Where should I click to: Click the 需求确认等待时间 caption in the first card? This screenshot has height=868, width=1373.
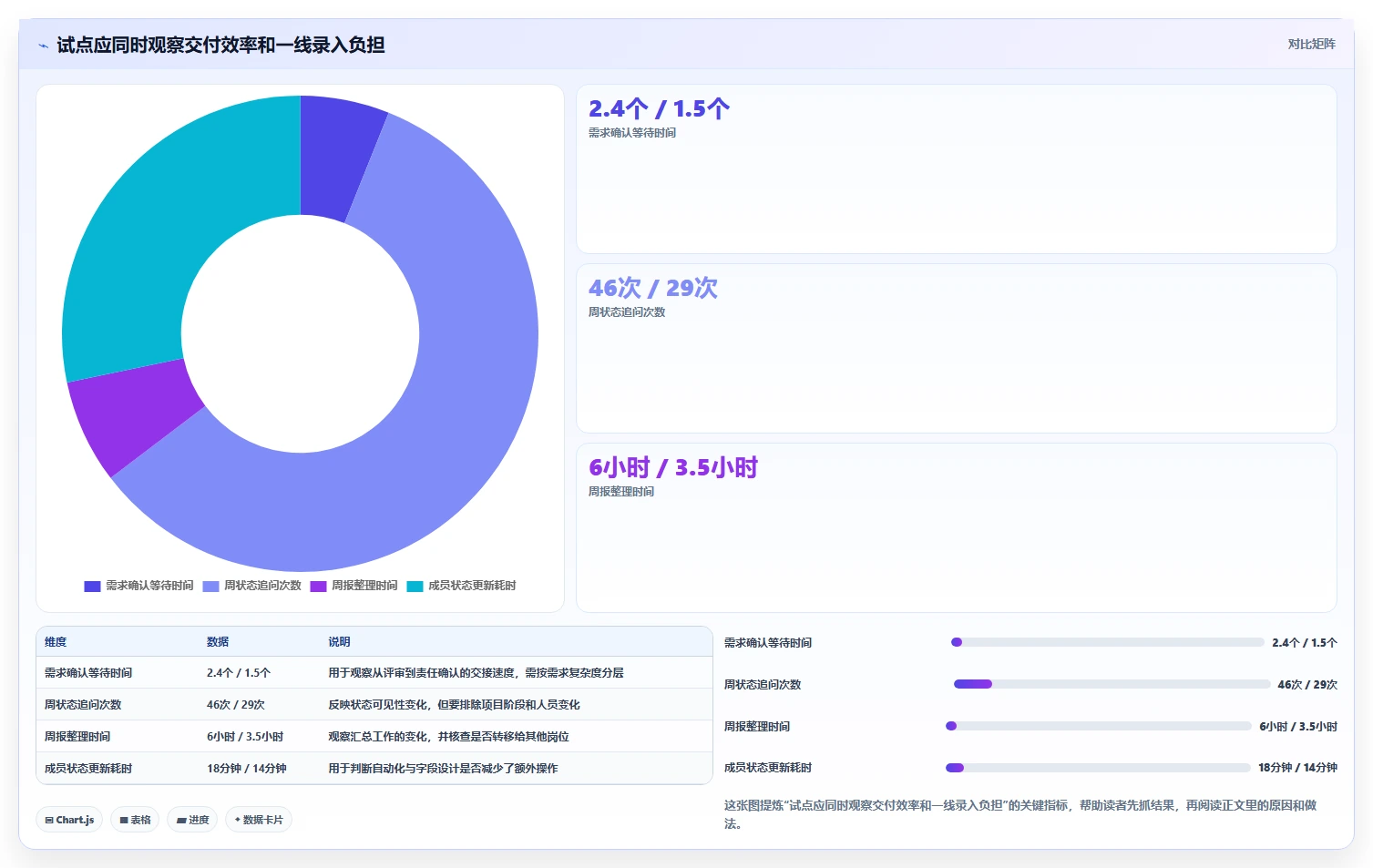click(632, 133)
